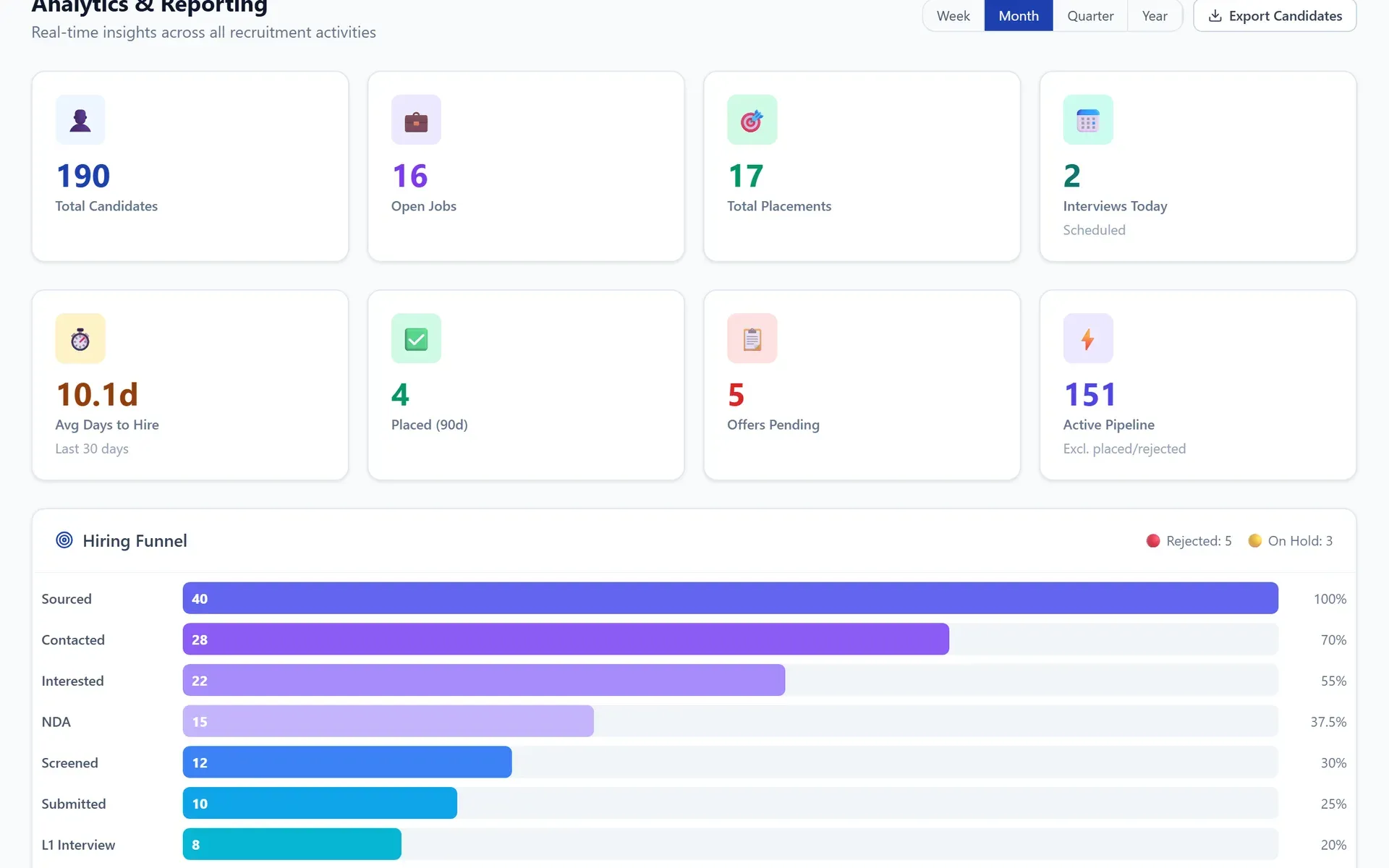1389x868 pixels.
Task: Select the Month time range
Action: [1019, 16]
